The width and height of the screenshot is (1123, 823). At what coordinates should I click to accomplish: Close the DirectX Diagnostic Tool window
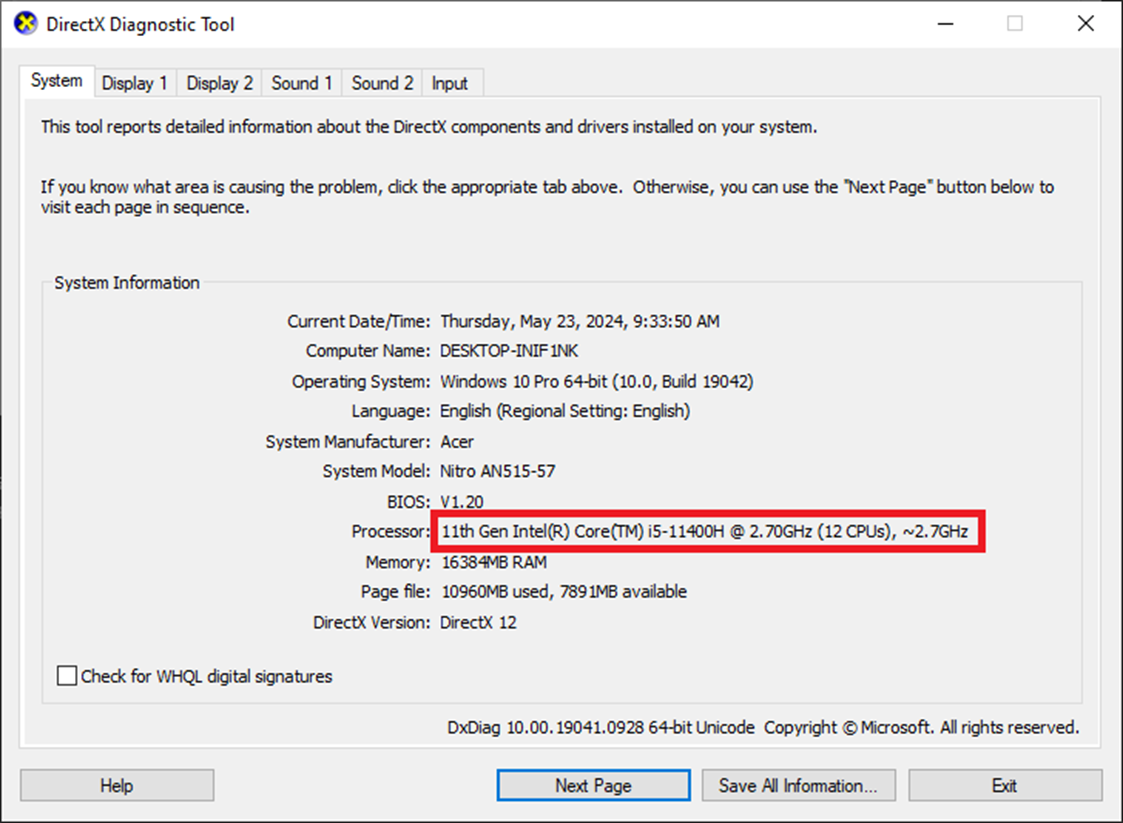pos(1085,24)
